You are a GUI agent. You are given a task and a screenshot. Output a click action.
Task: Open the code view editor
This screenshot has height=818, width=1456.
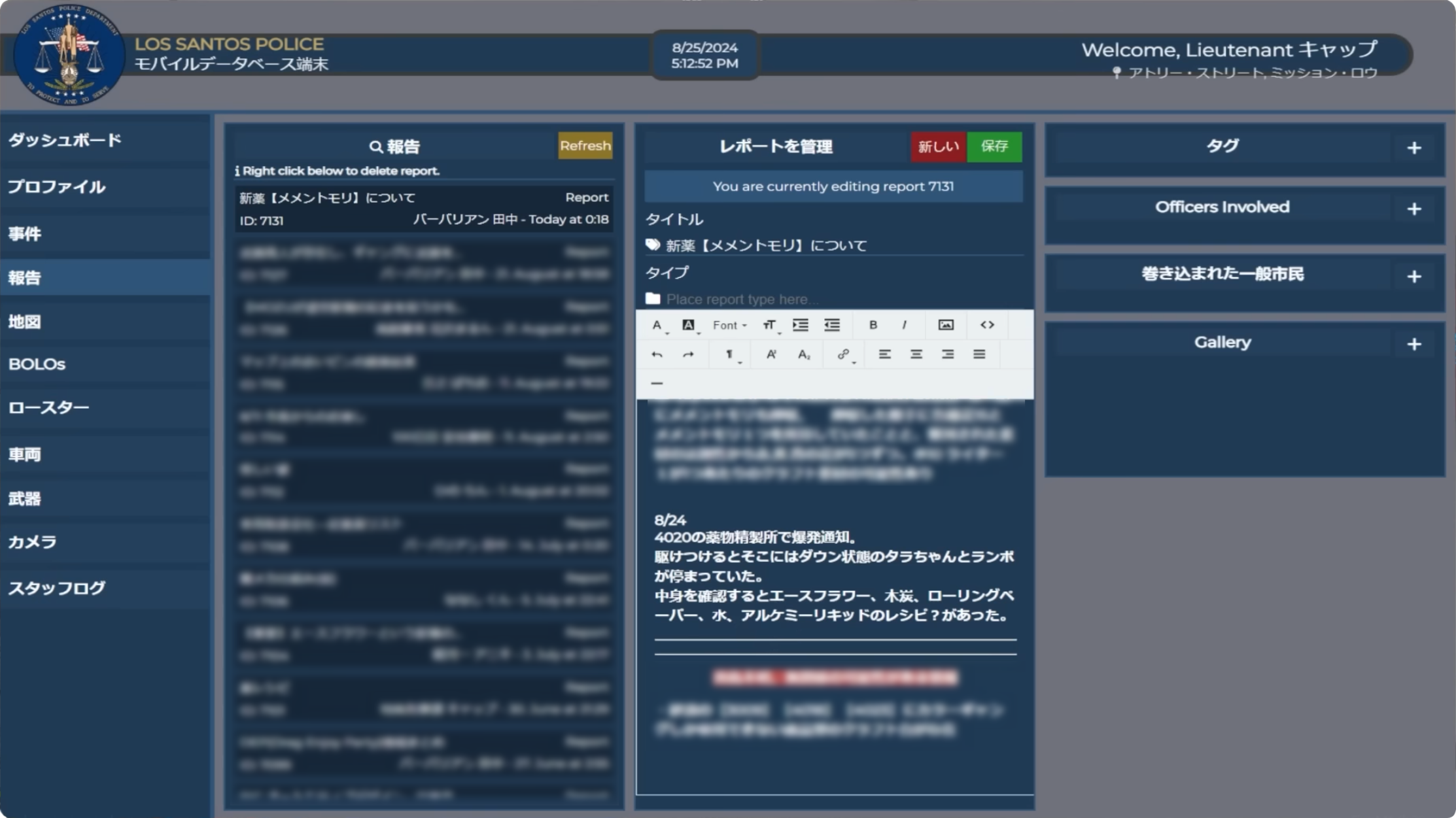(987, 325)
